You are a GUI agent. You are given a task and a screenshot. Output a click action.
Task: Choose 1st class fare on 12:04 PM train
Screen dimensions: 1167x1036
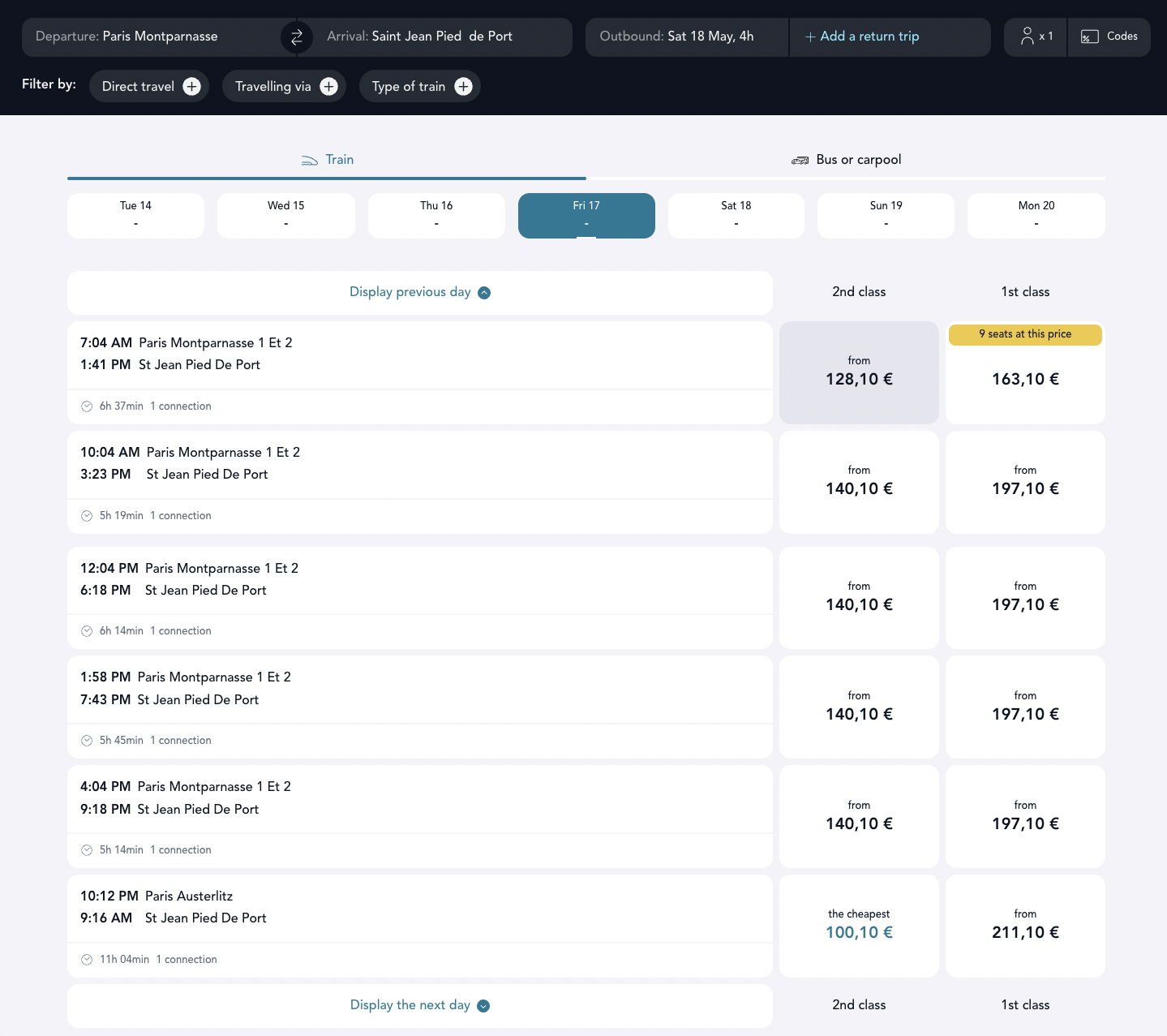pyautogui.click(x=1025, y=598)
